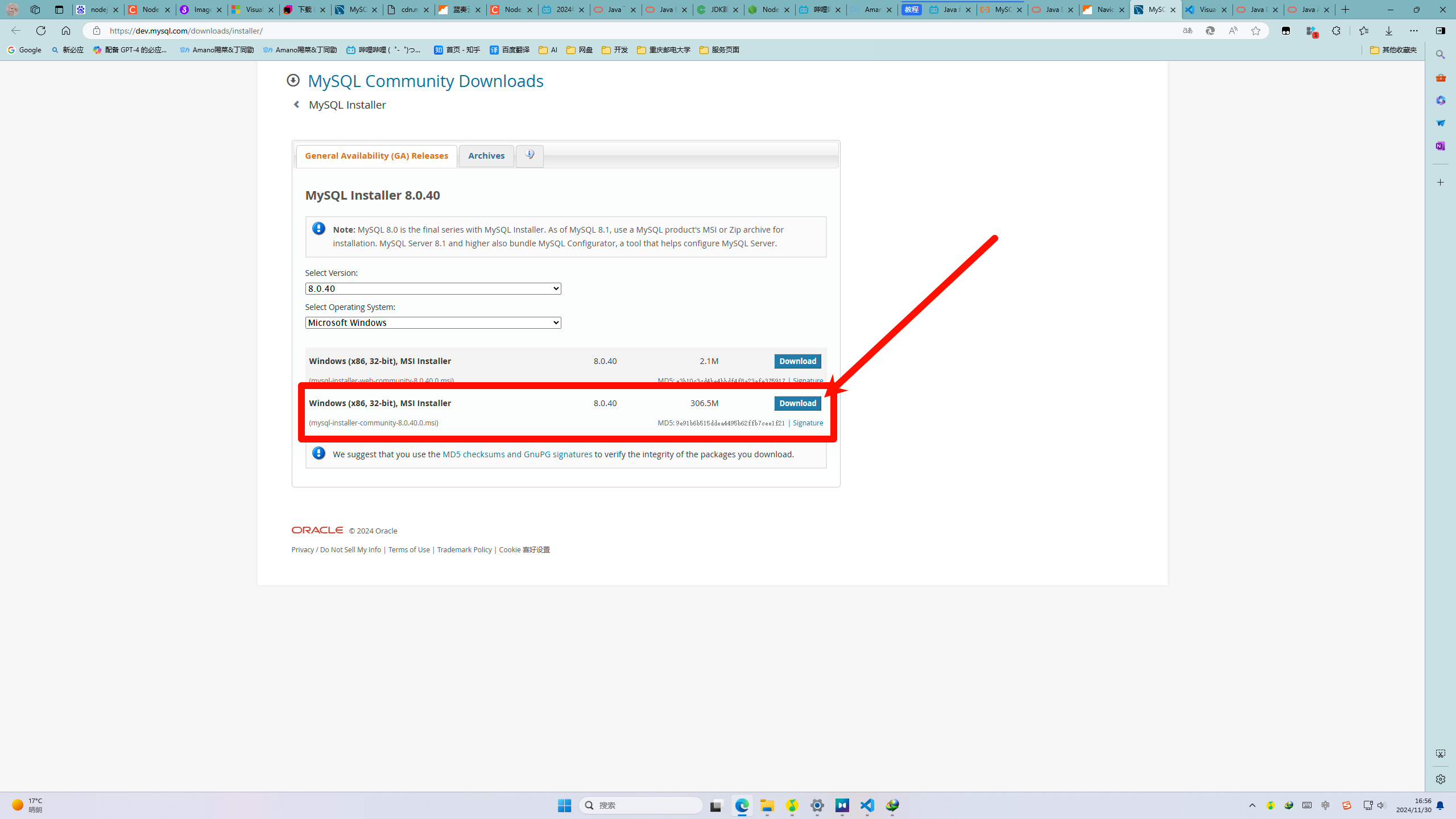The image size is (1456, 819).
Task: Open the 百度翻译 bookmark
Action: pos(509,50)
